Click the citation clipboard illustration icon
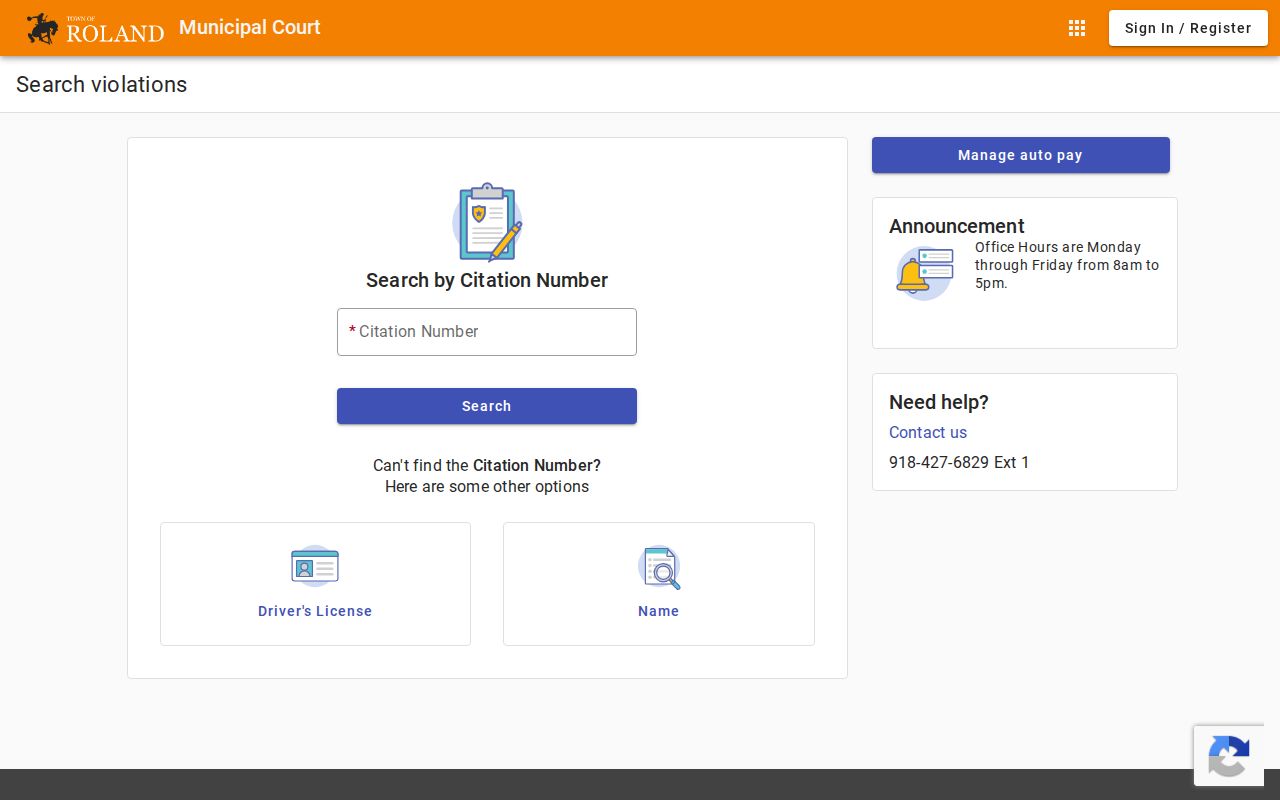This screenshot has width=1280, height=800. [x=487, y=222]
